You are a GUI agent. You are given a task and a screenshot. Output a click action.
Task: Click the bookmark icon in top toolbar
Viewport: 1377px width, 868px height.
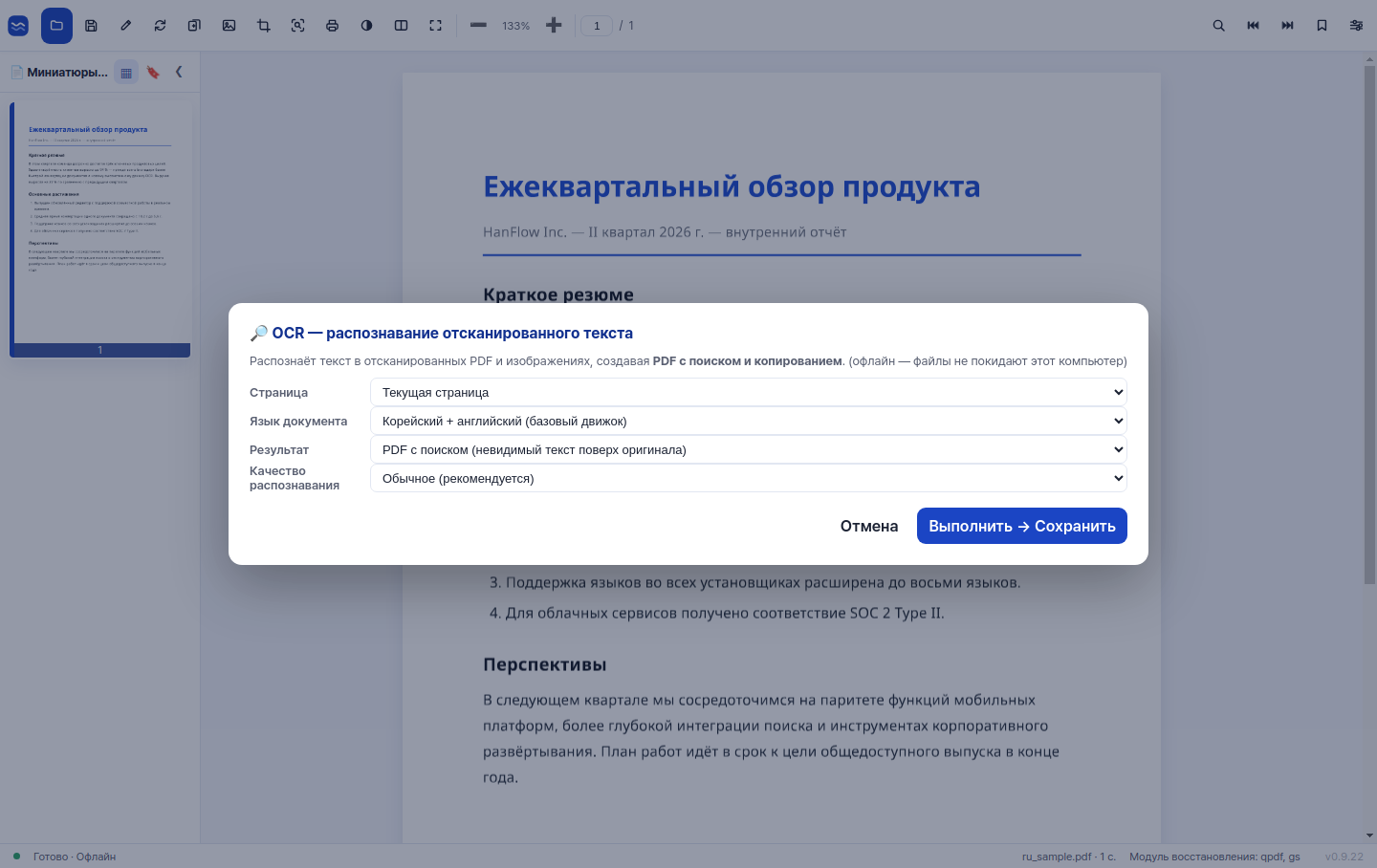pyautogui.click(x=1322, y=26)
